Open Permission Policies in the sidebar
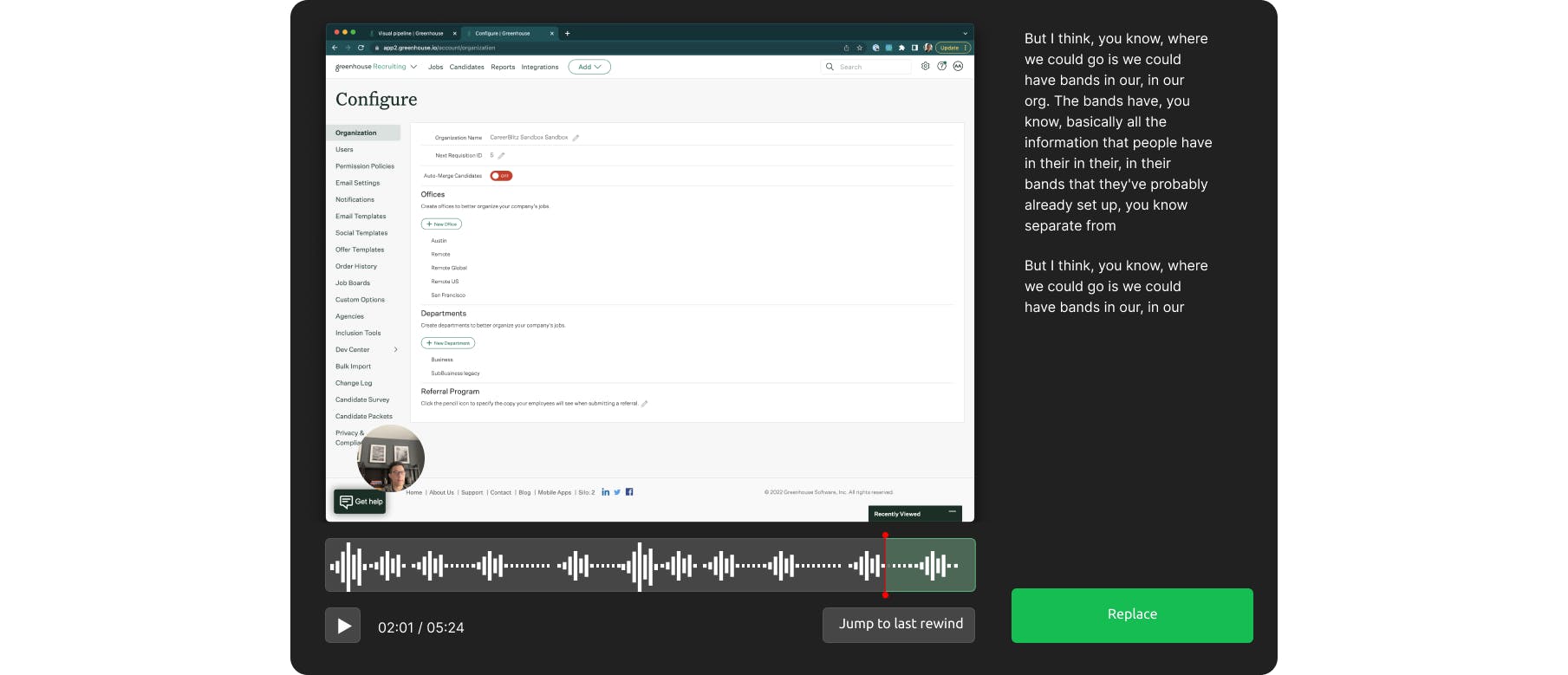This screenshot has width=1568, height=675. (x=365, y=166)
